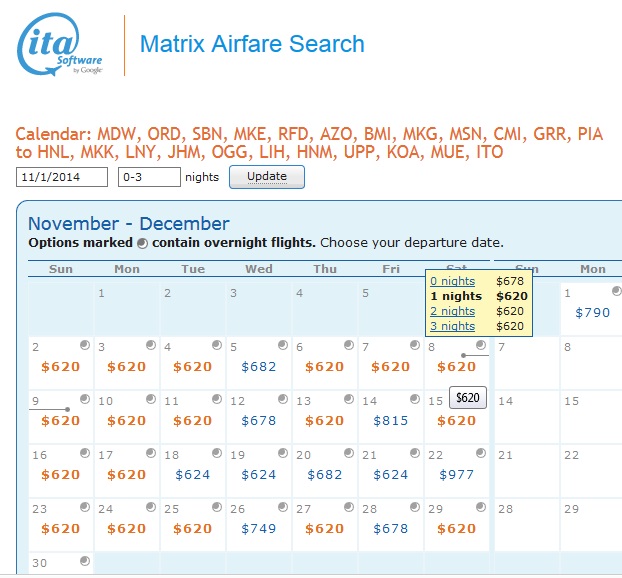Select $790 fare on December 1
The height and width of the screenshot is (578, 622).
[592, 313]
